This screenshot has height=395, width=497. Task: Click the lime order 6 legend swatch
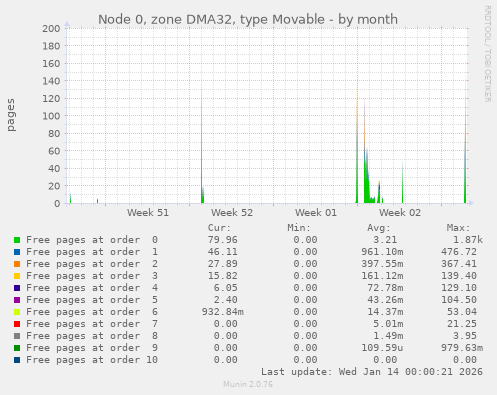pyautogui.click(x=17, y=312)
